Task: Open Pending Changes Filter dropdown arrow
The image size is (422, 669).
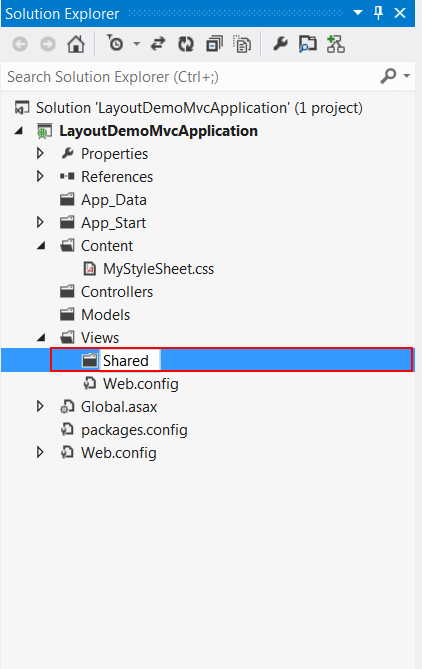Action: point(137,44)
